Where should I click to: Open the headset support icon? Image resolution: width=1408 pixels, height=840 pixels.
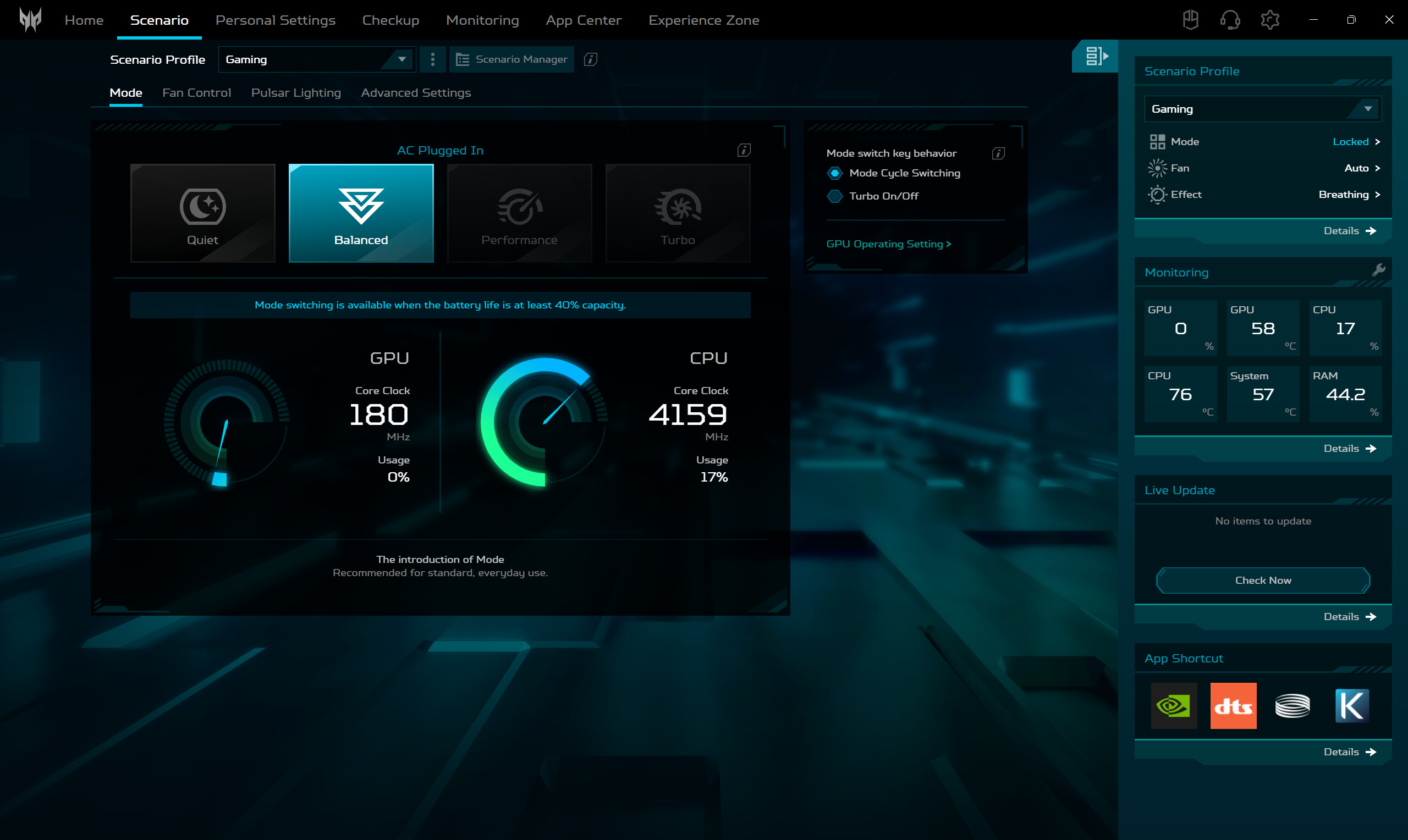pyautogui.click(x=1230, y=20)
